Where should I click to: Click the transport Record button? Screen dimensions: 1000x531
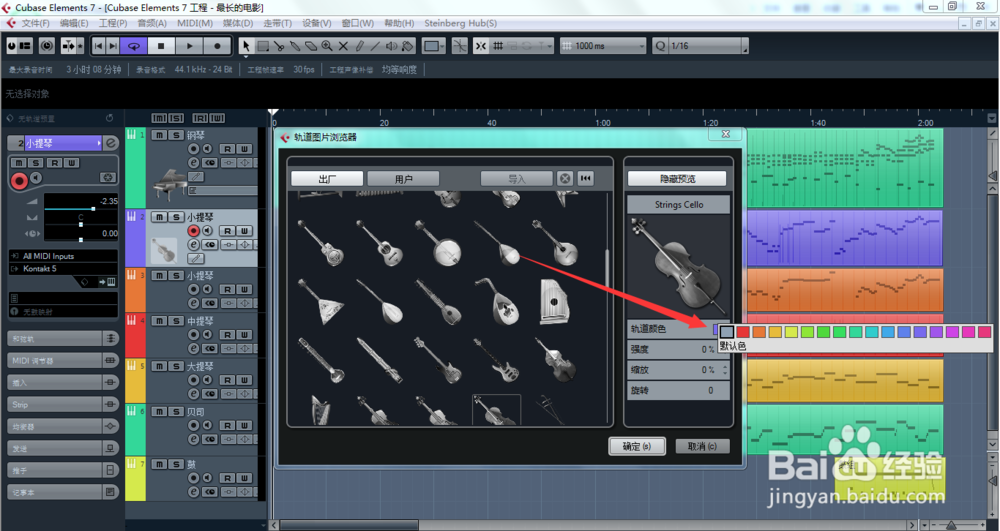point(217,46)
